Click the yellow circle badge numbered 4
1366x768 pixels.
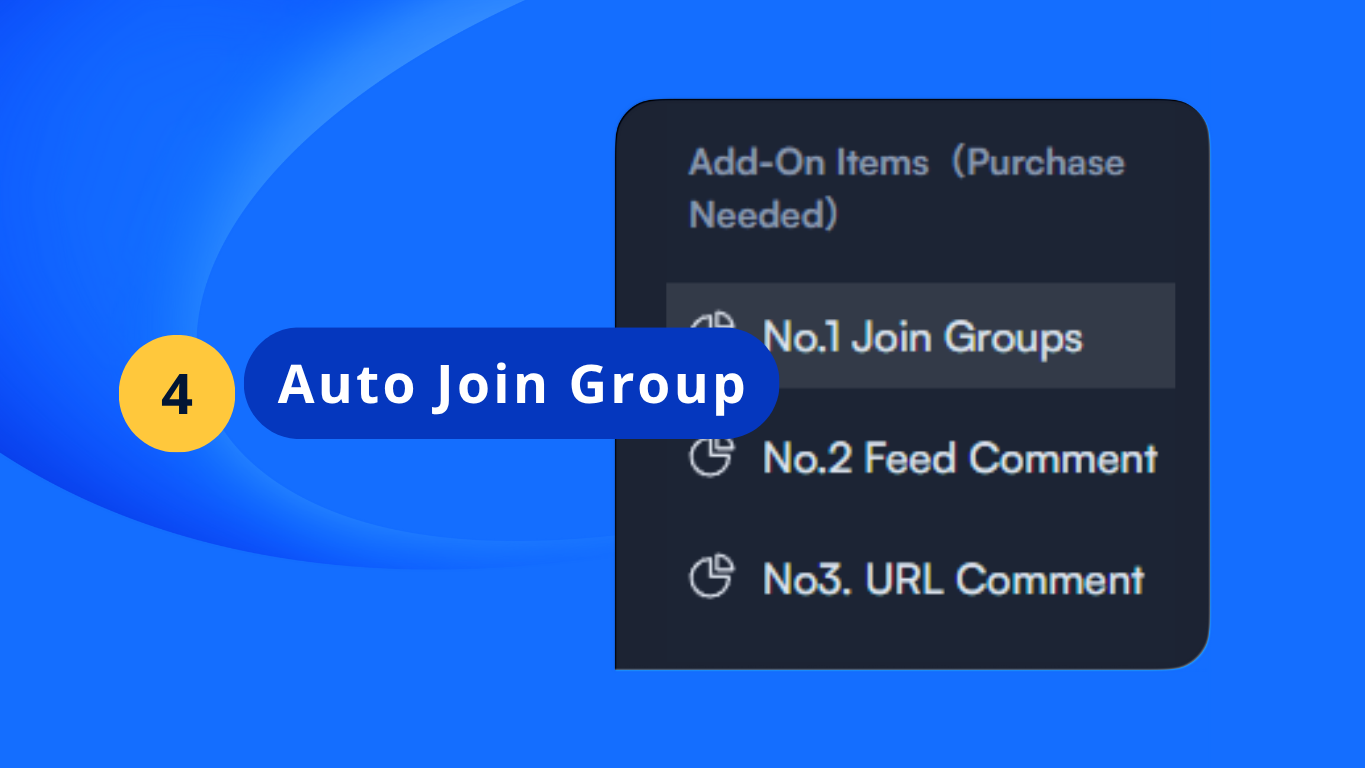(x=177, y=394)
